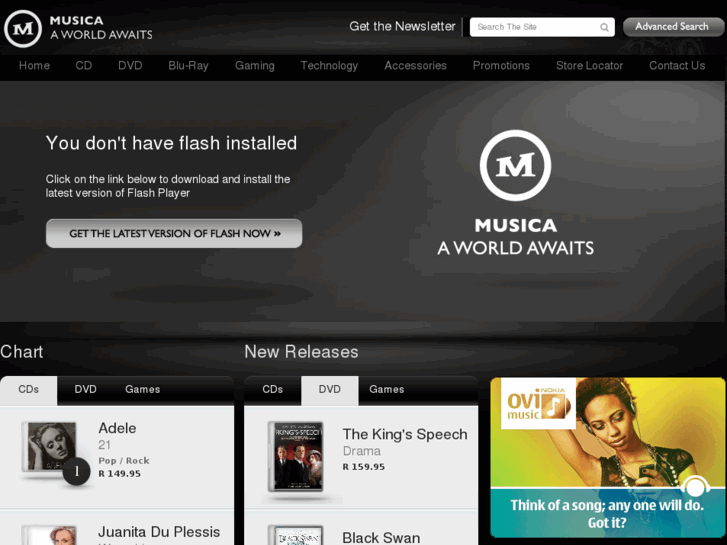Open the Gaming section
Image resolution: width=727 pixels, height=545 pixels.
(x=255, y=65)
